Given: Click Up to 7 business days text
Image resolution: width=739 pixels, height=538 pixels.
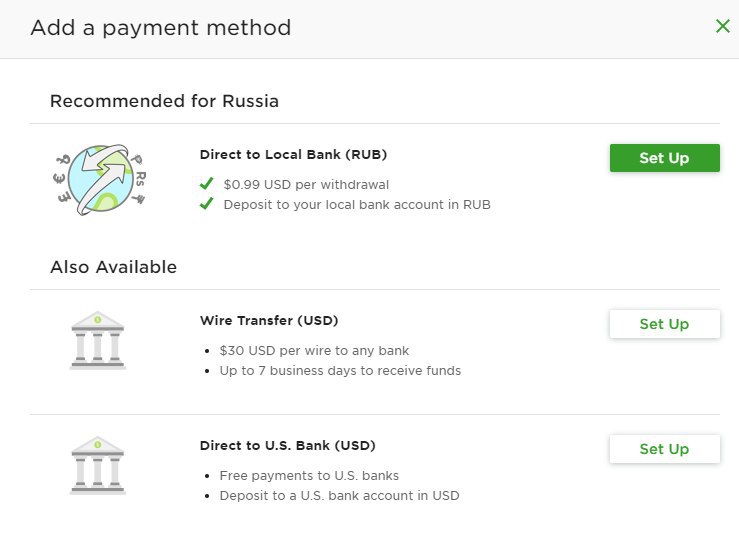Looking at the screenshot, I should point(340,371).
